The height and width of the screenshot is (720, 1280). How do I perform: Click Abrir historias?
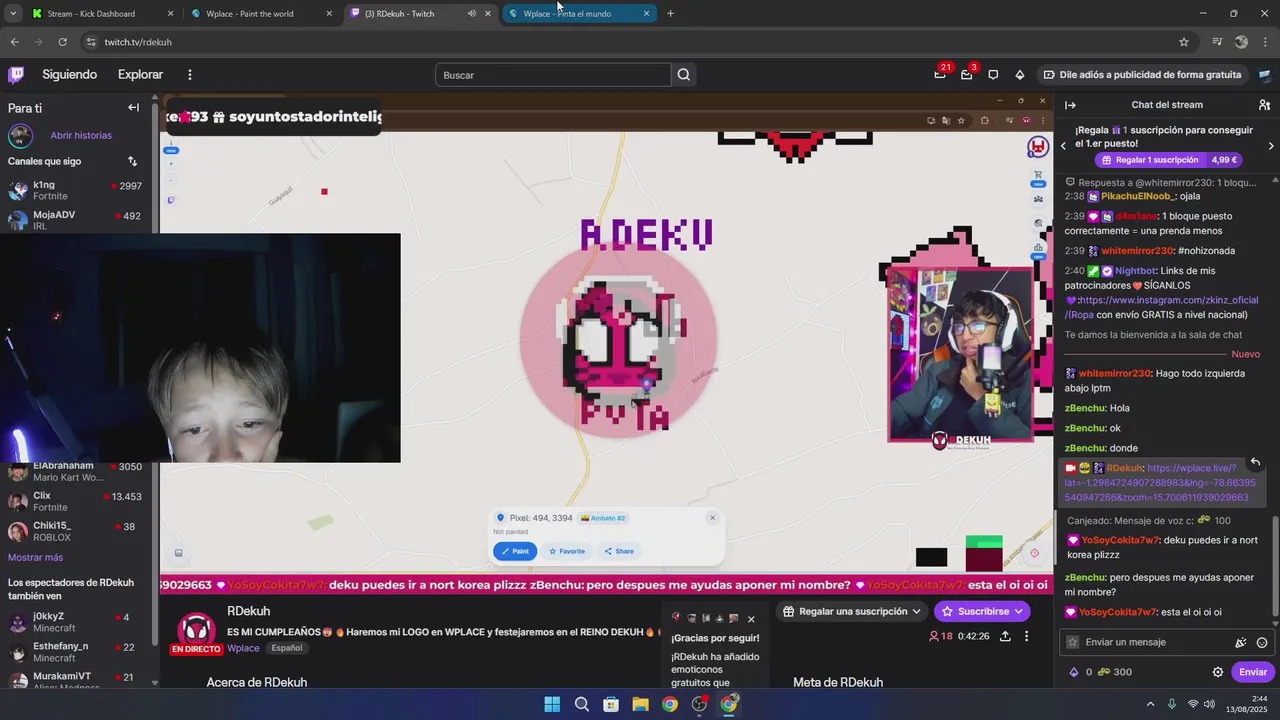tap(81, 135)
